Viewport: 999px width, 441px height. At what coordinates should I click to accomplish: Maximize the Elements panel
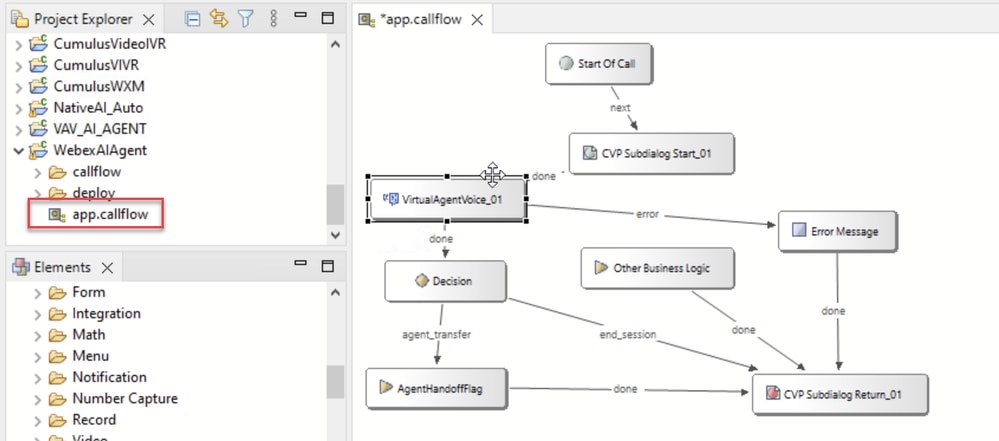tap(327, 266)
